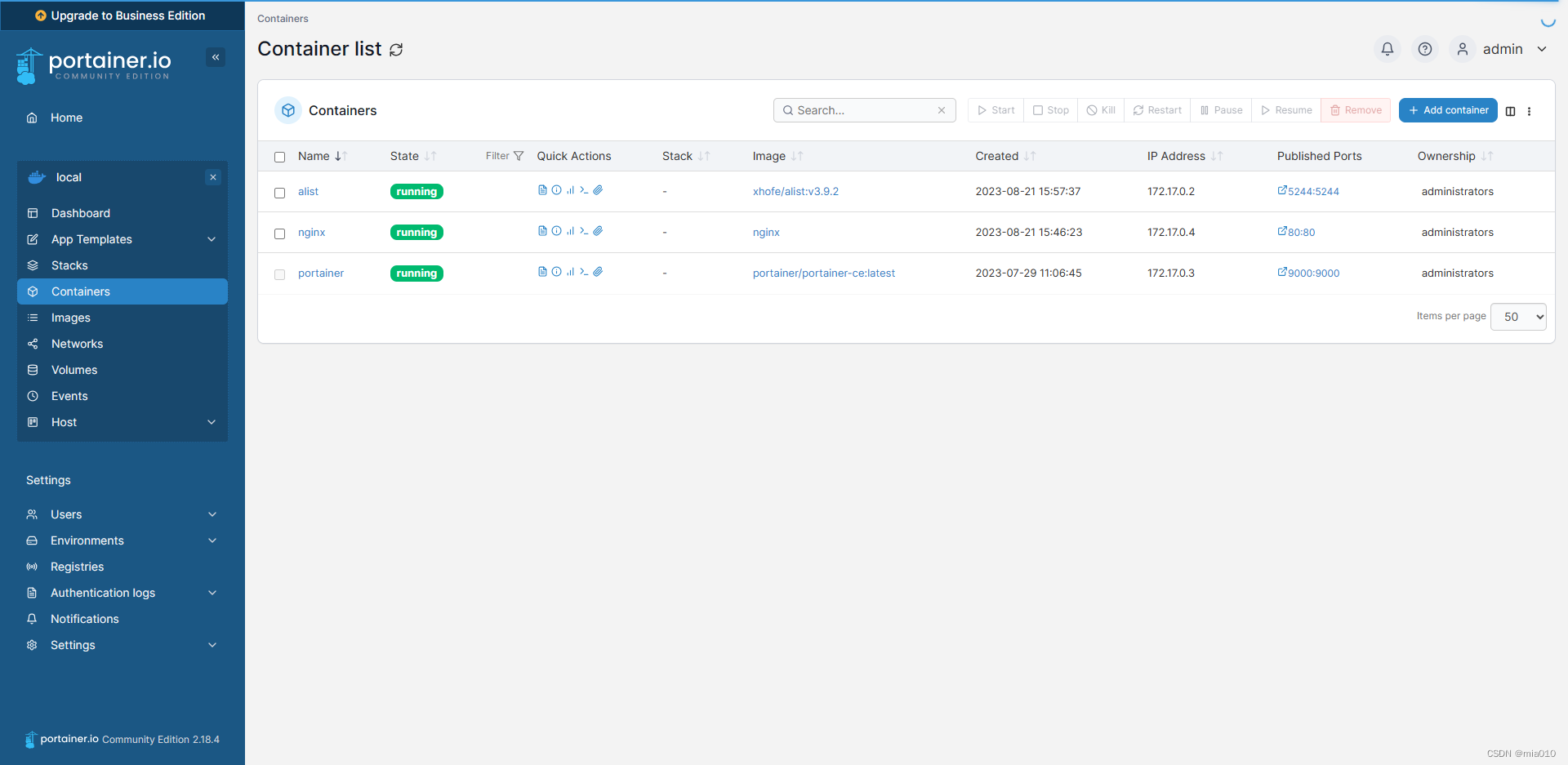The width and height of the screenshot is (1568, 765).
Task: Open table column visibility icon
Action: click(x=1510, y=111)
